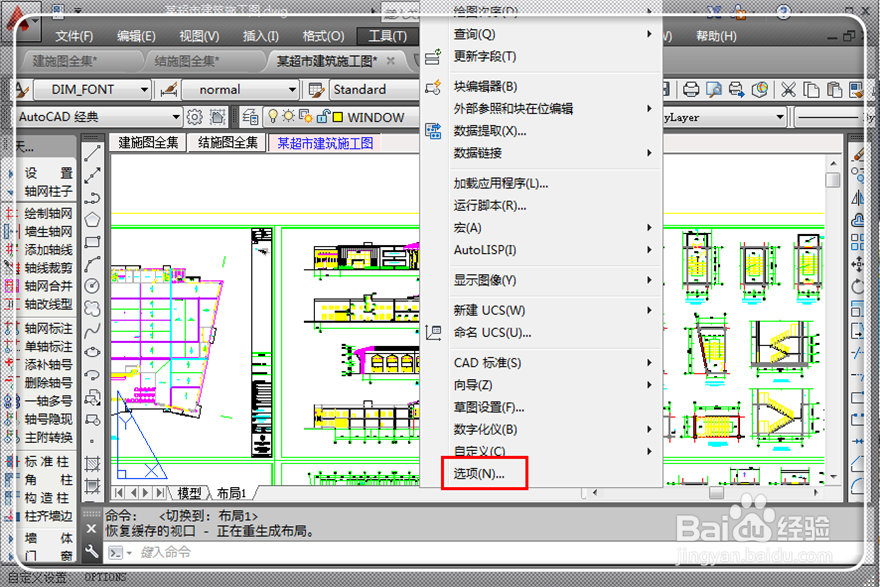Switch to 建施图全集* document tab
Screen dimensions: 880x587
pyautogui.click(x=65, y=61)
